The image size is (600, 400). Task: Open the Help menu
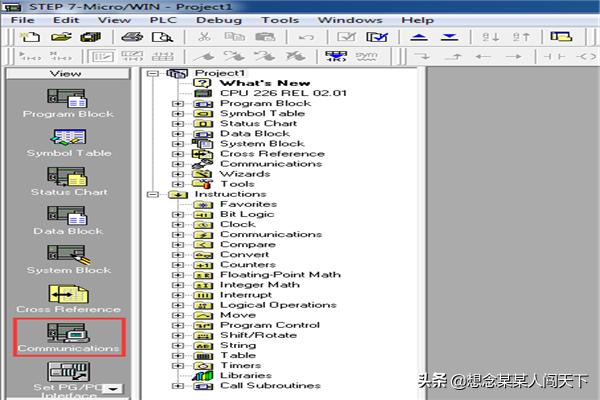(417, 20)
